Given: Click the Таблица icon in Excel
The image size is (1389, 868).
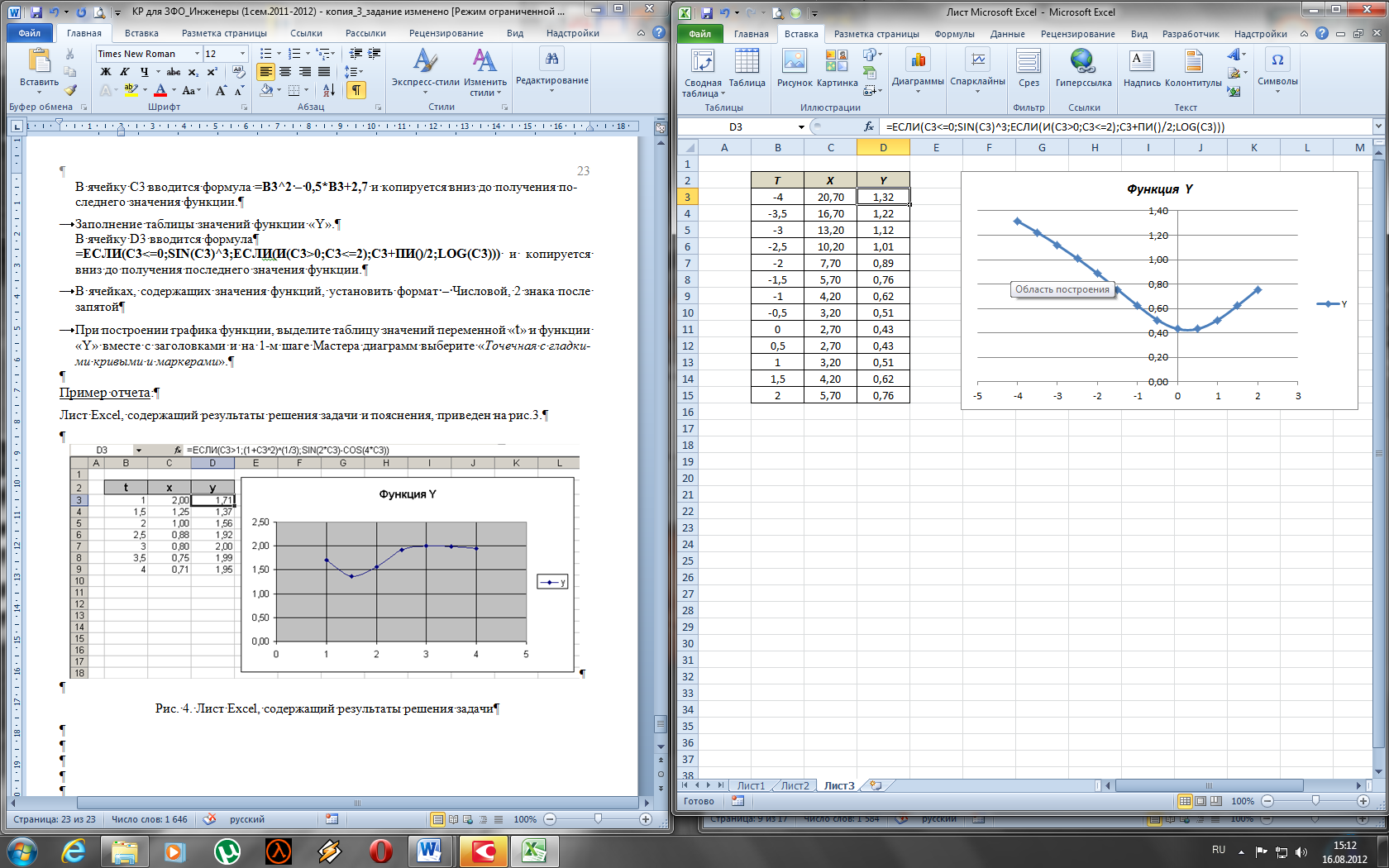Looking at the screenshot, I should (747, 61).
